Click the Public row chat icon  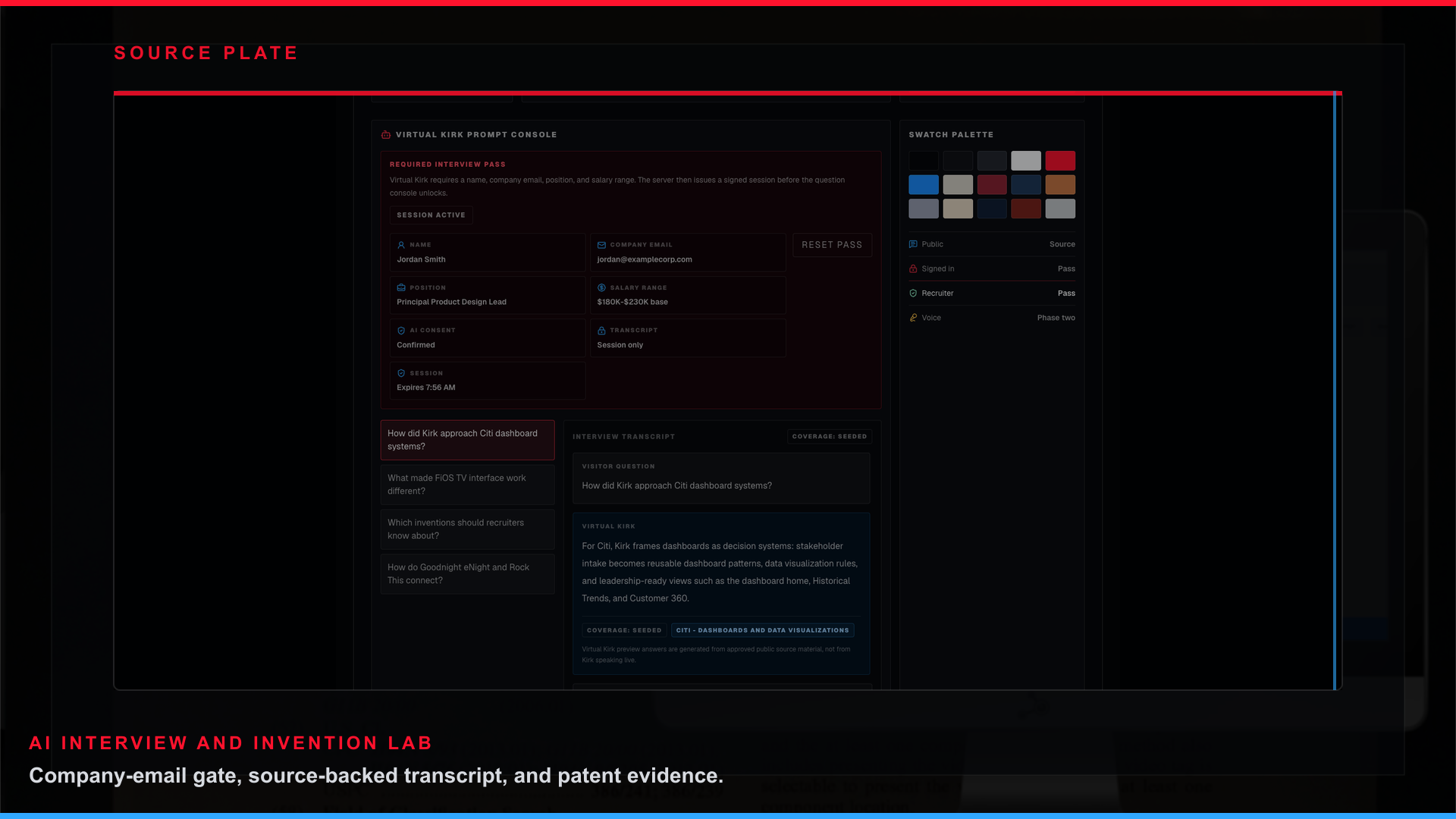913,244
